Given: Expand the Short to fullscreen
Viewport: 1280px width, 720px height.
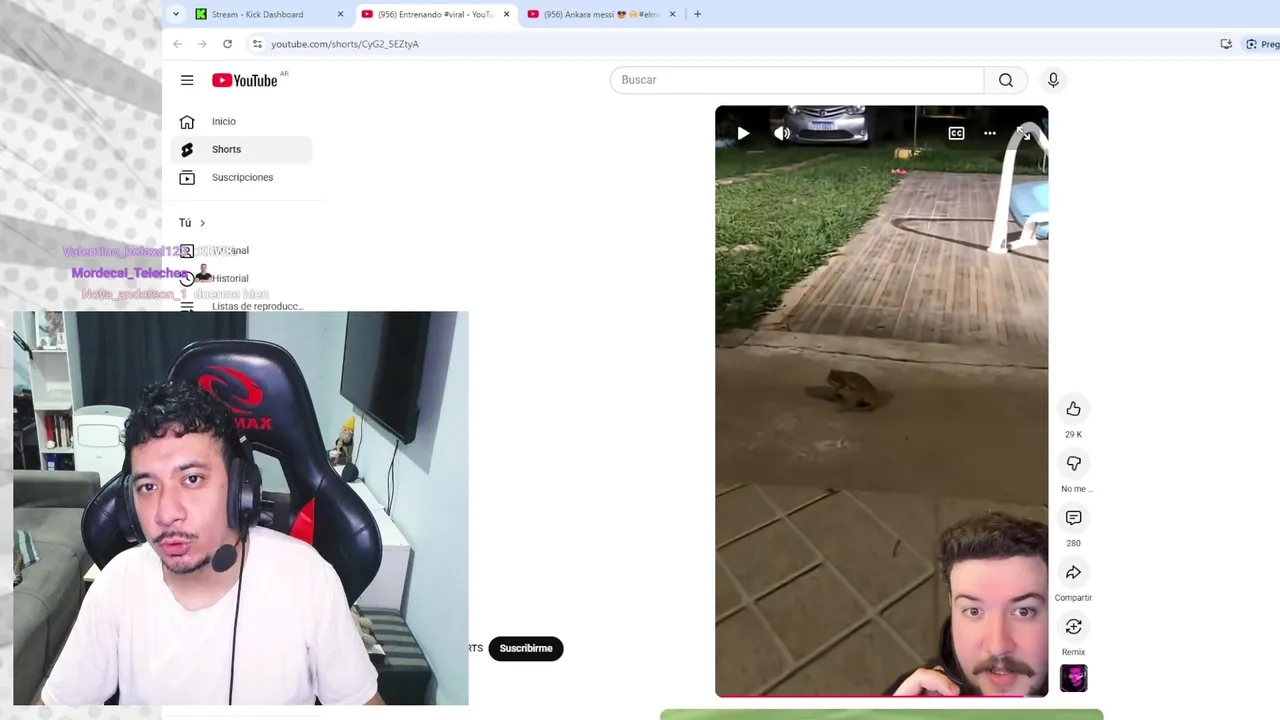Looking at the screenshot, I should 1024,133.
